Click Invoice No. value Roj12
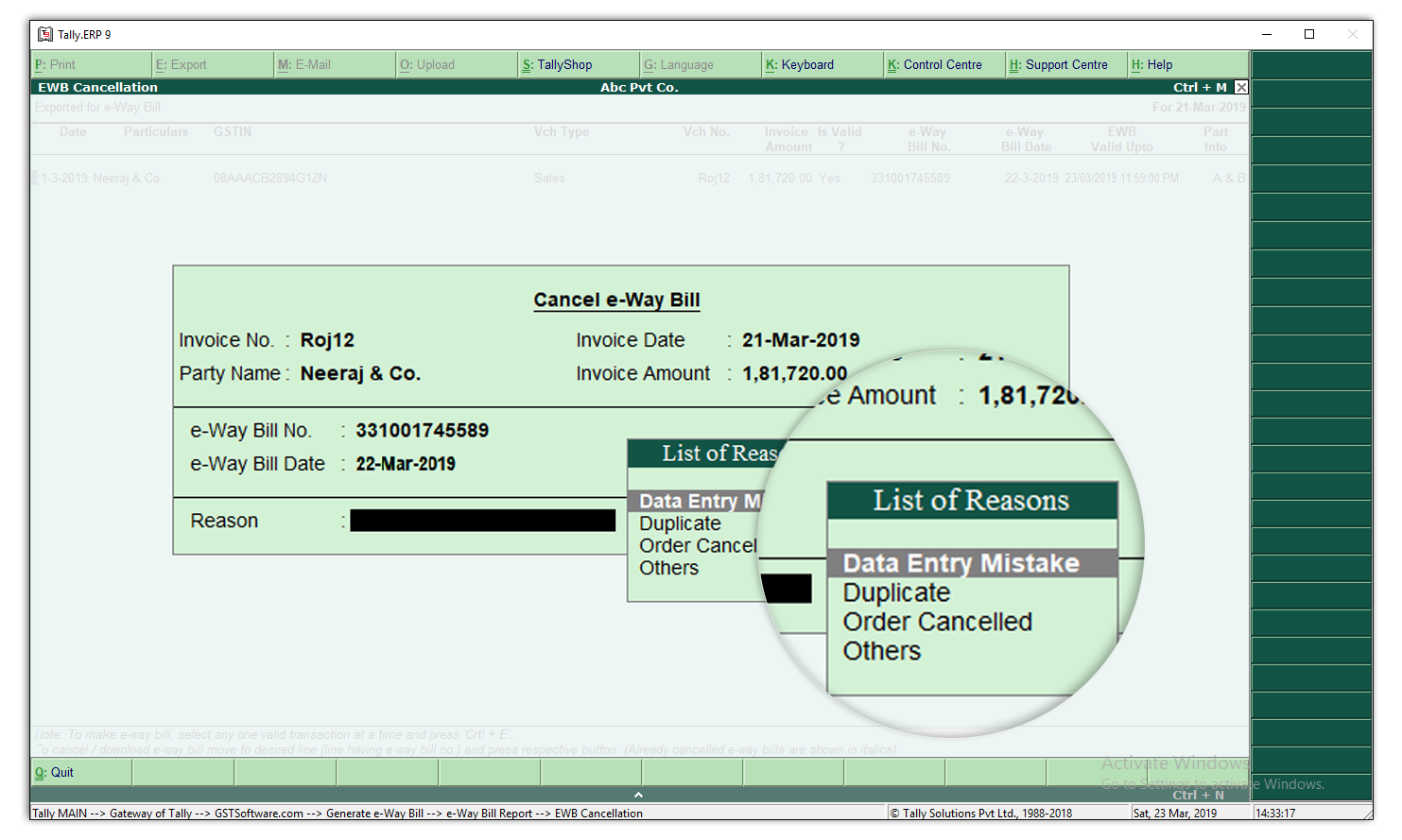 coord(327,340)
